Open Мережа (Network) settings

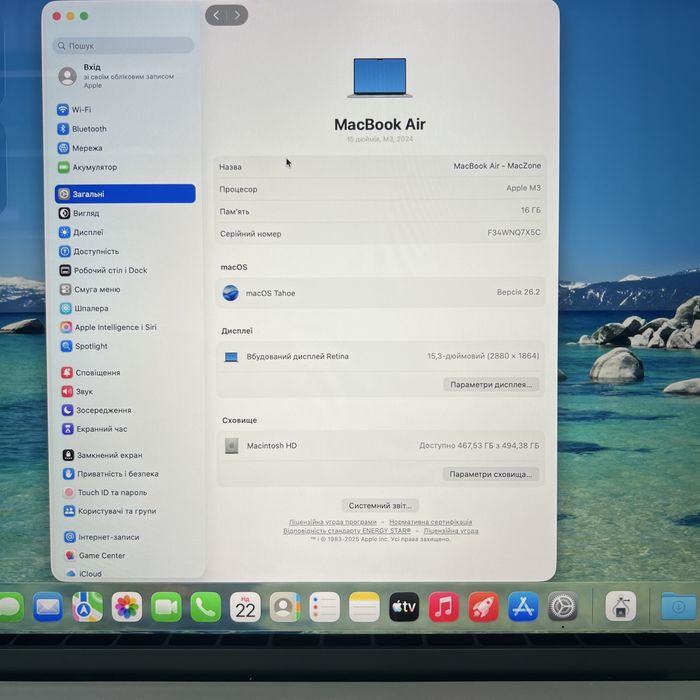(80, 148)
